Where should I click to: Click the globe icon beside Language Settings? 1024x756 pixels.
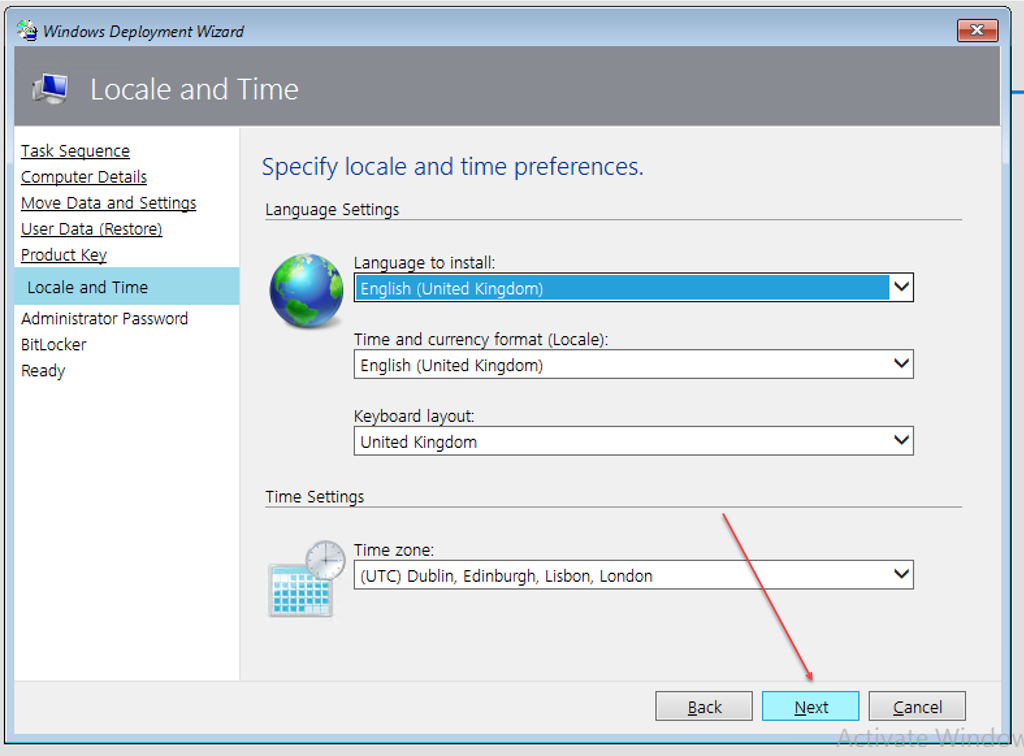(306, 291)
